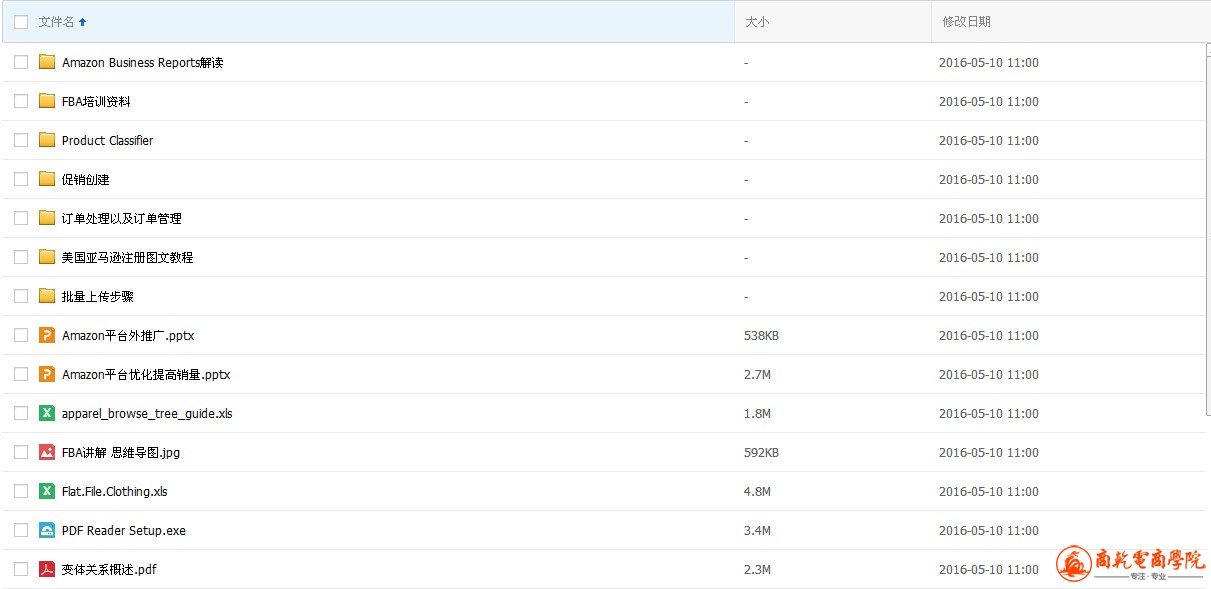
Task: Click the installer icon for PDF Reader Setup.exe
Action: [x=47, y=530]
